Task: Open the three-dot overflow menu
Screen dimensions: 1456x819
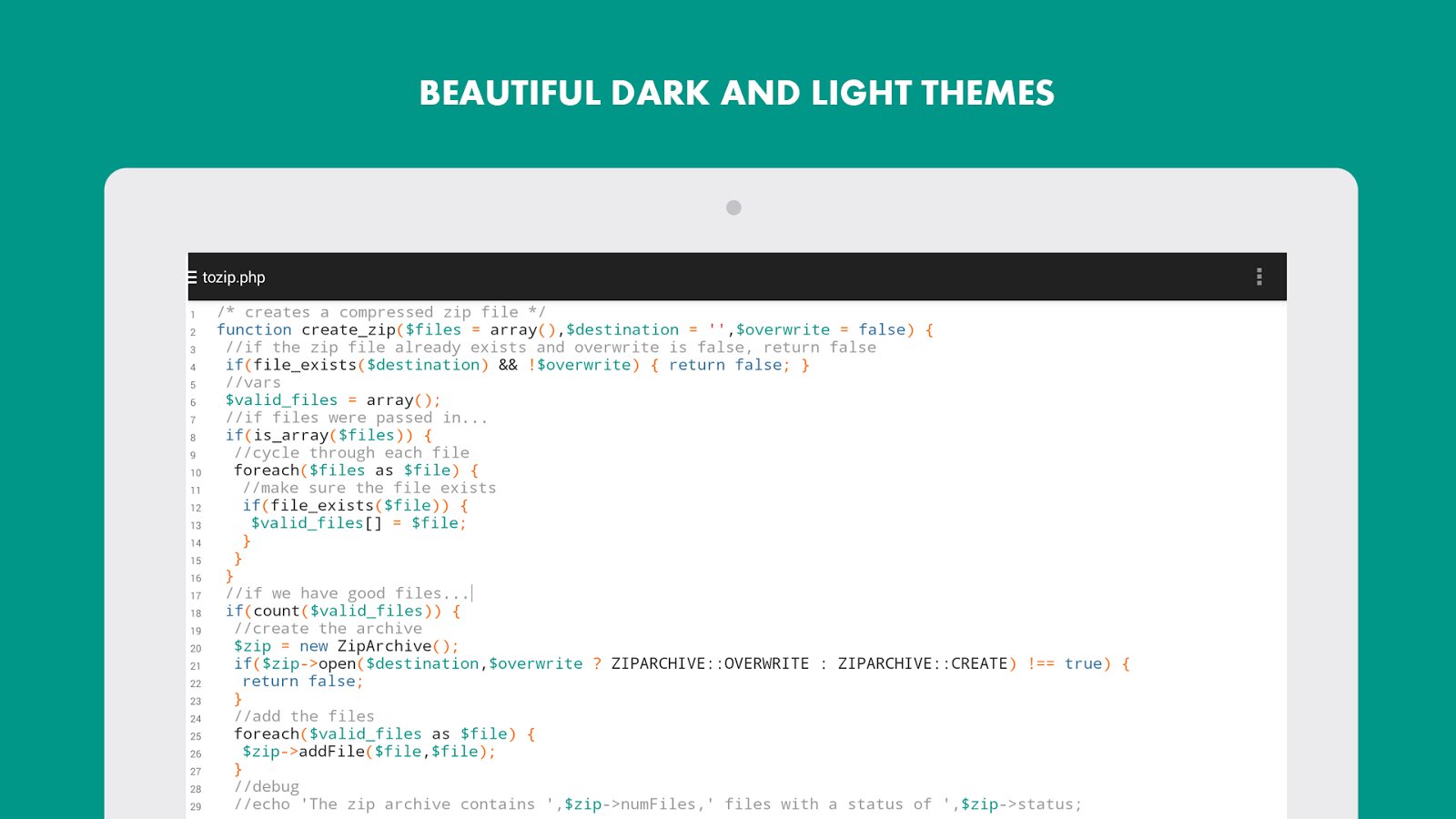Action: click(1259, 277)
